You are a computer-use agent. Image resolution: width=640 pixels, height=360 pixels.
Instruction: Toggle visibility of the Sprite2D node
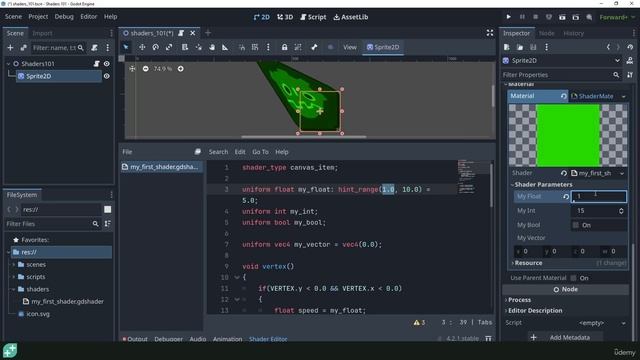click(x=107, y=76)
